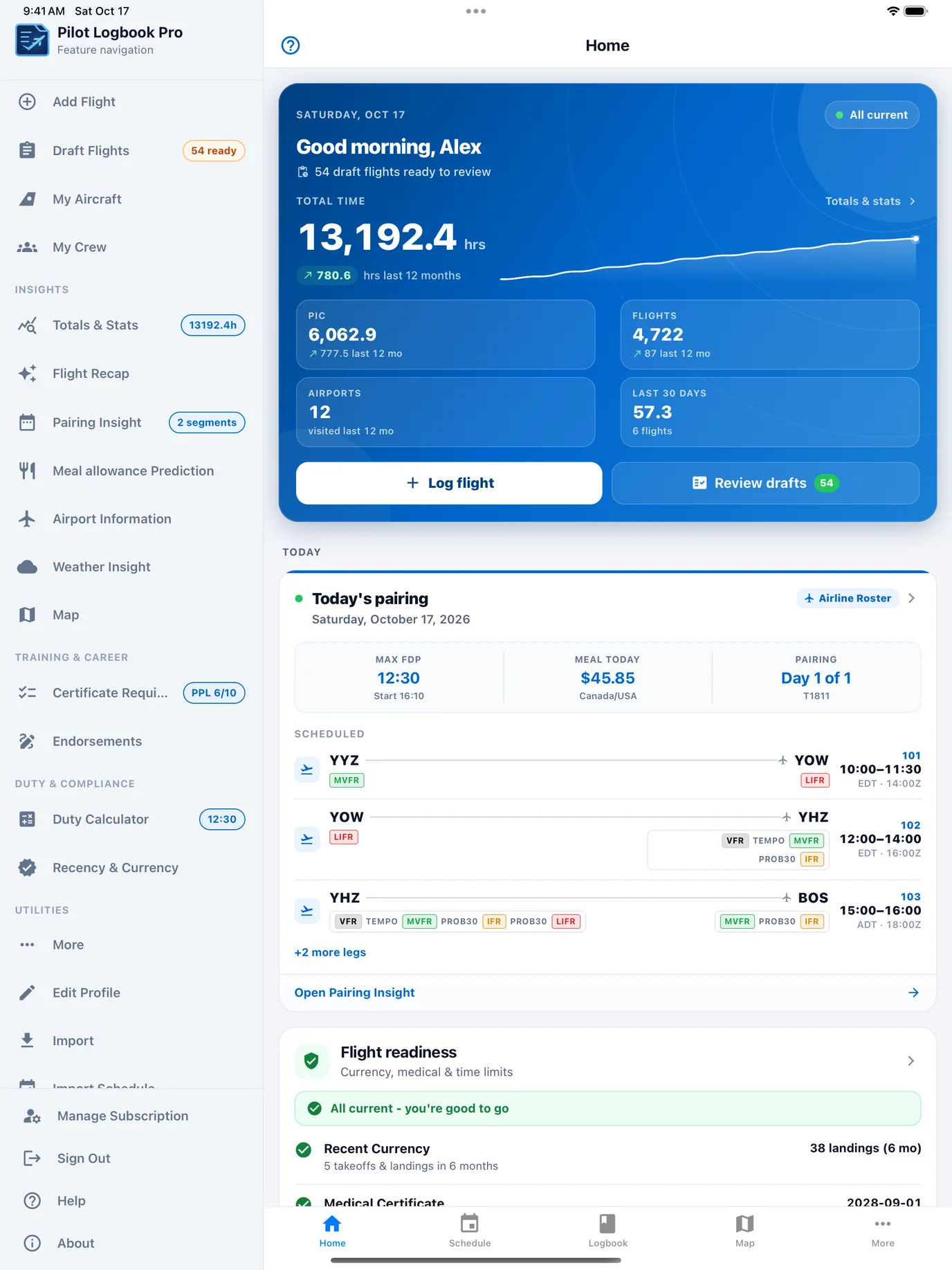Image resolution: width=952 pixels, height=1270 pixels.
Task: Open the Certificate Requirements checklist icon
Action: pos(27,693)
